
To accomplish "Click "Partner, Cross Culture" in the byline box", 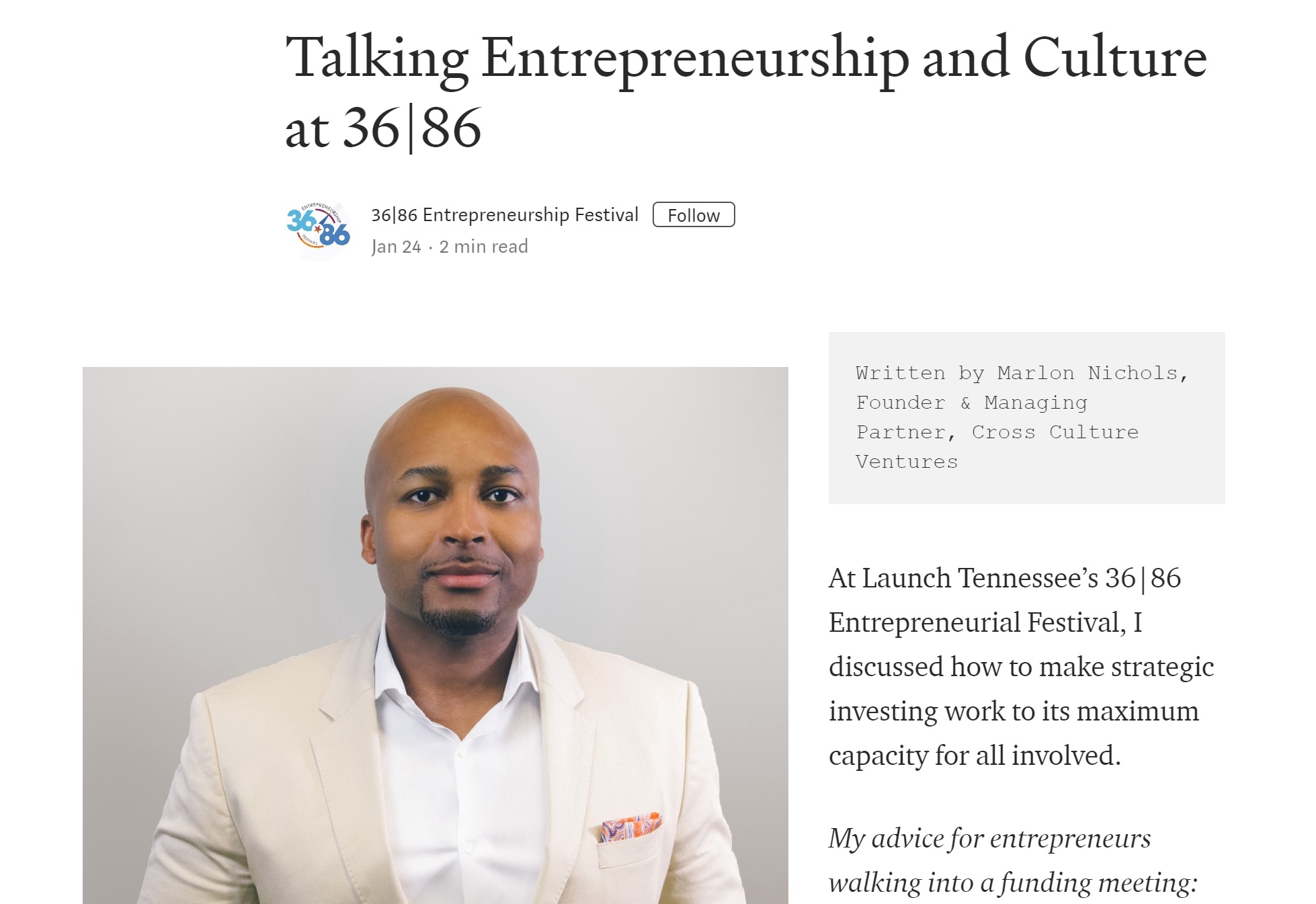I will (997, 432).
